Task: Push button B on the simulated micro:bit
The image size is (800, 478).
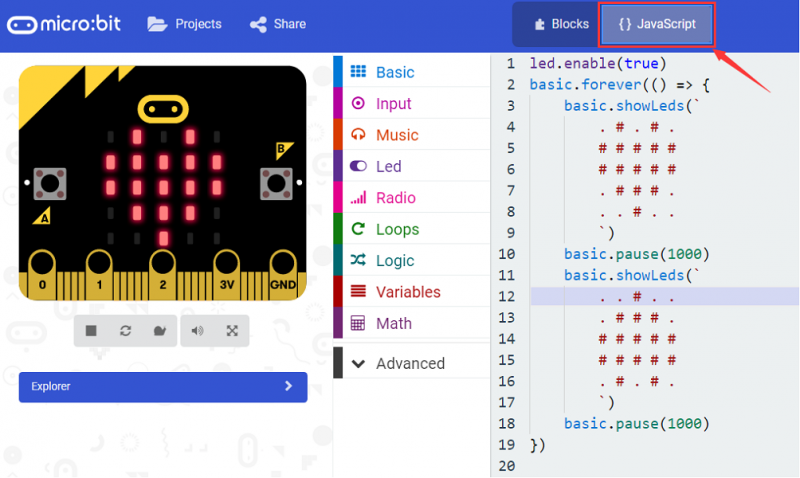Action: click(276, 183)
